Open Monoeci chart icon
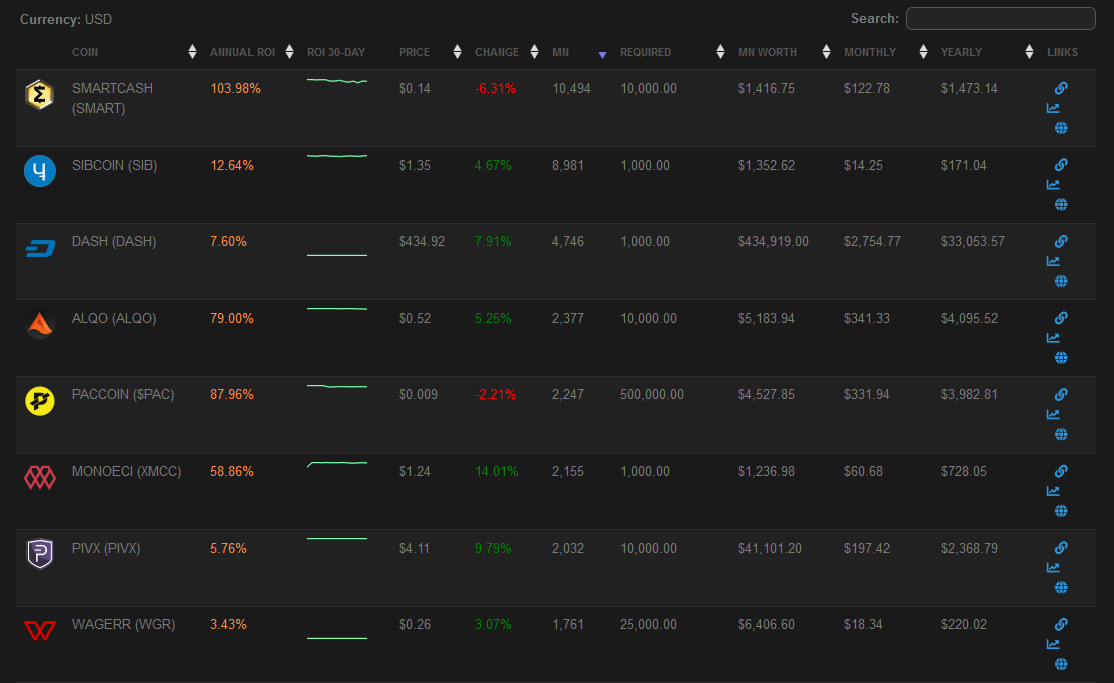This screenshot has width=1114, height=683. 1053,491
